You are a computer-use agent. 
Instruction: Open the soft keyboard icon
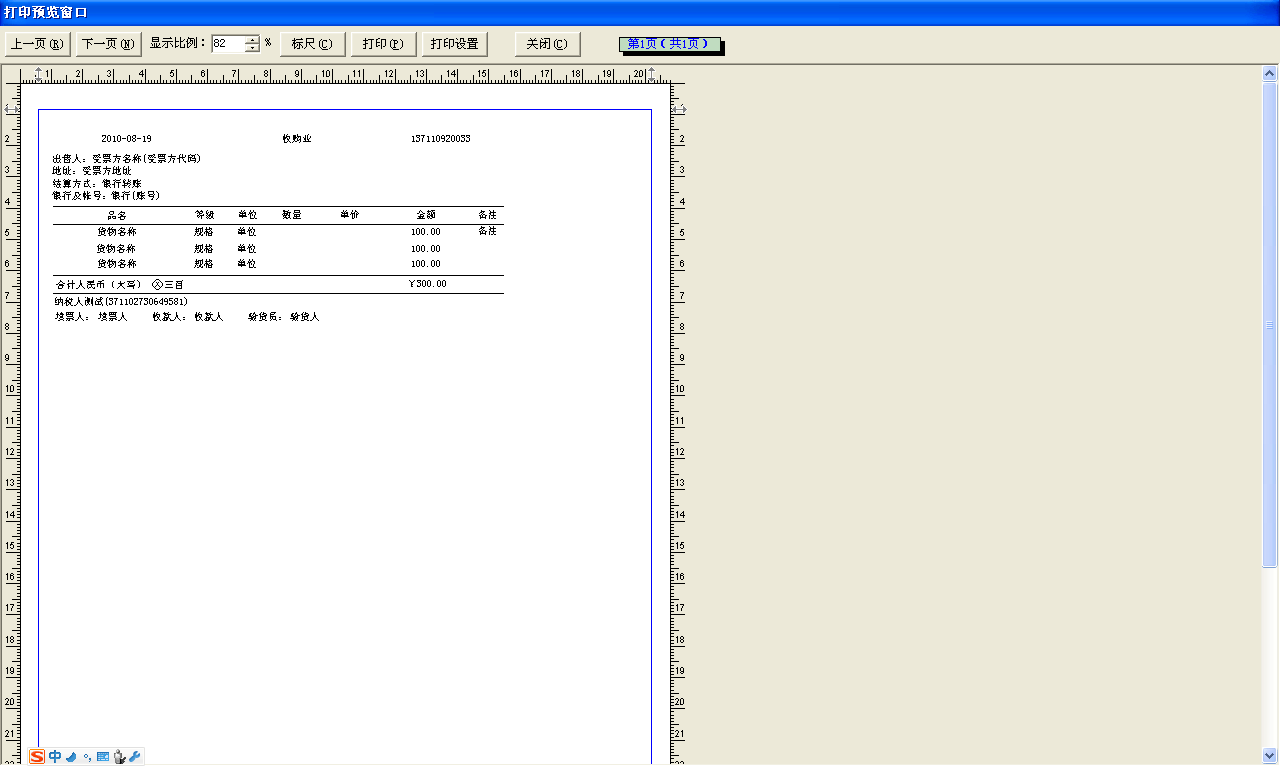pos(103,756)
